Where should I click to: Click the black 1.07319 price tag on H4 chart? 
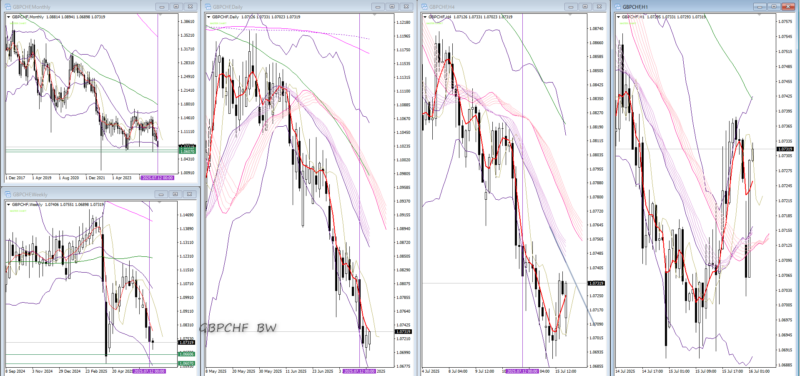[x=596, y=283]
